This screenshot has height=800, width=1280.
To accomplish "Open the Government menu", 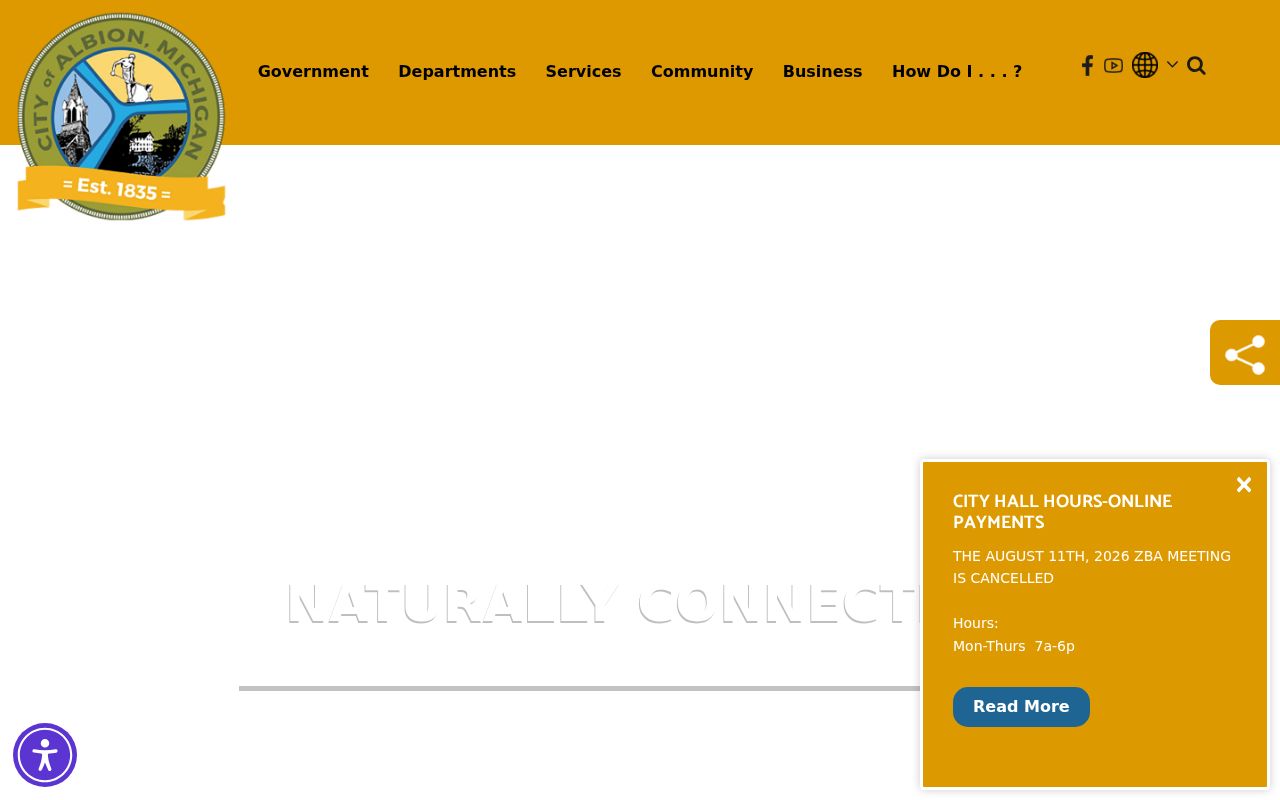I will pyautogui.click(x=313, y=72).
